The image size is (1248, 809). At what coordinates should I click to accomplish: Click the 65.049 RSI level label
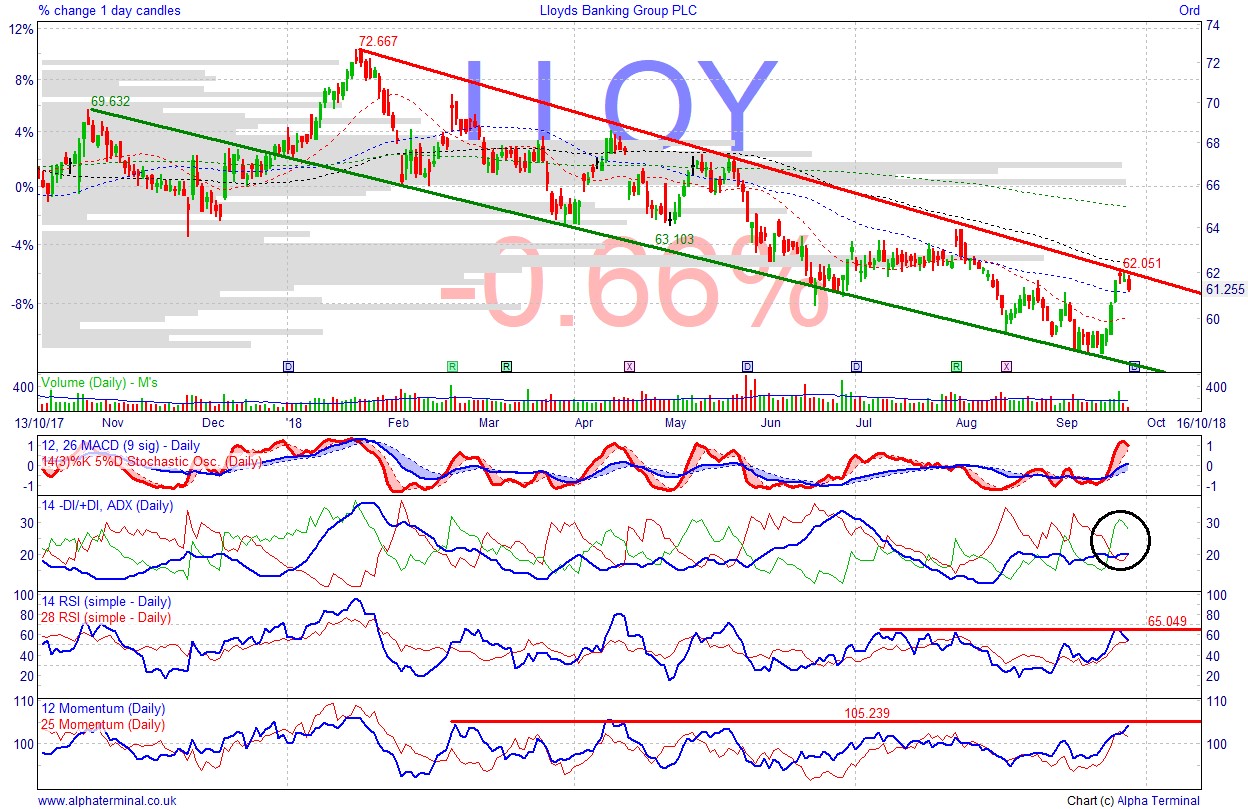[1167, 621]
